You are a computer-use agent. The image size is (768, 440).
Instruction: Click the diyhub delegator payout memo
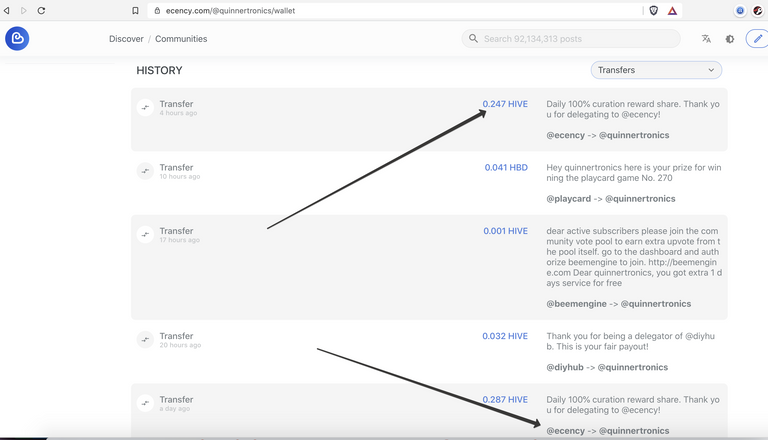631,341
